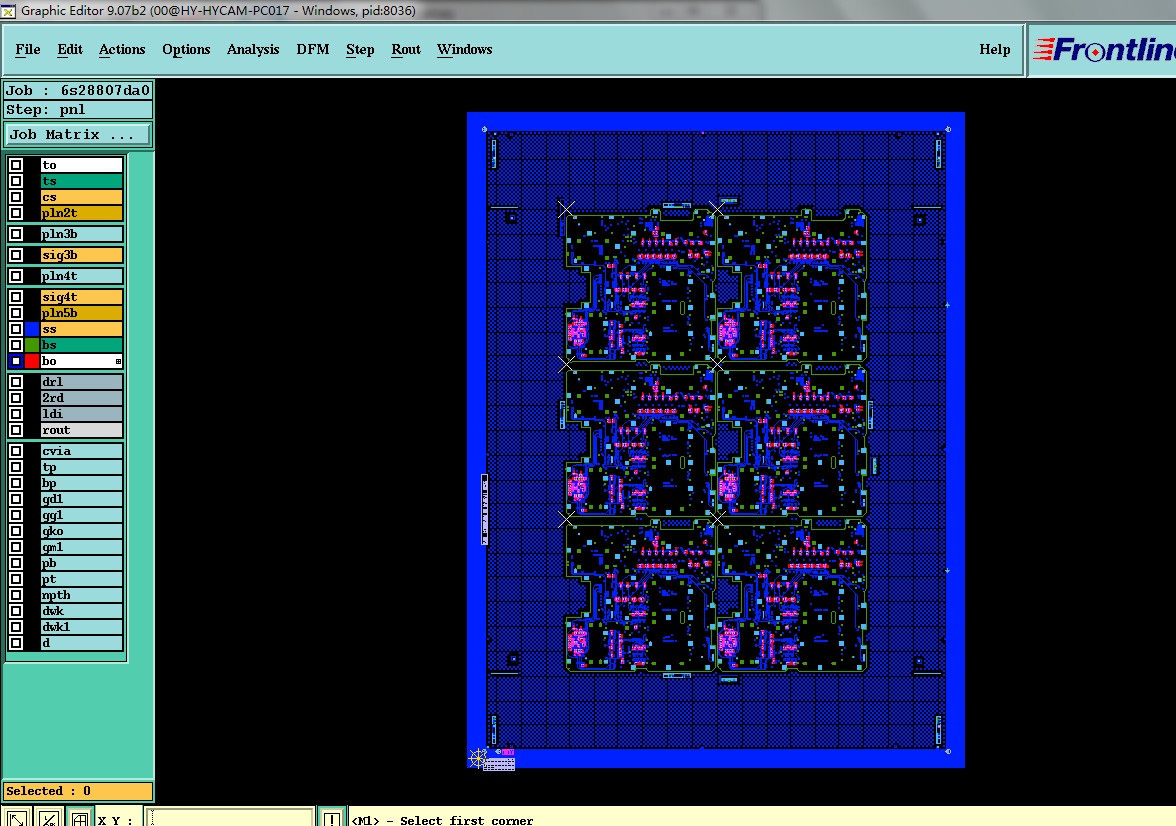
Task: Toggle the checkbox for layer pln2t
Action: pos(16,213)
